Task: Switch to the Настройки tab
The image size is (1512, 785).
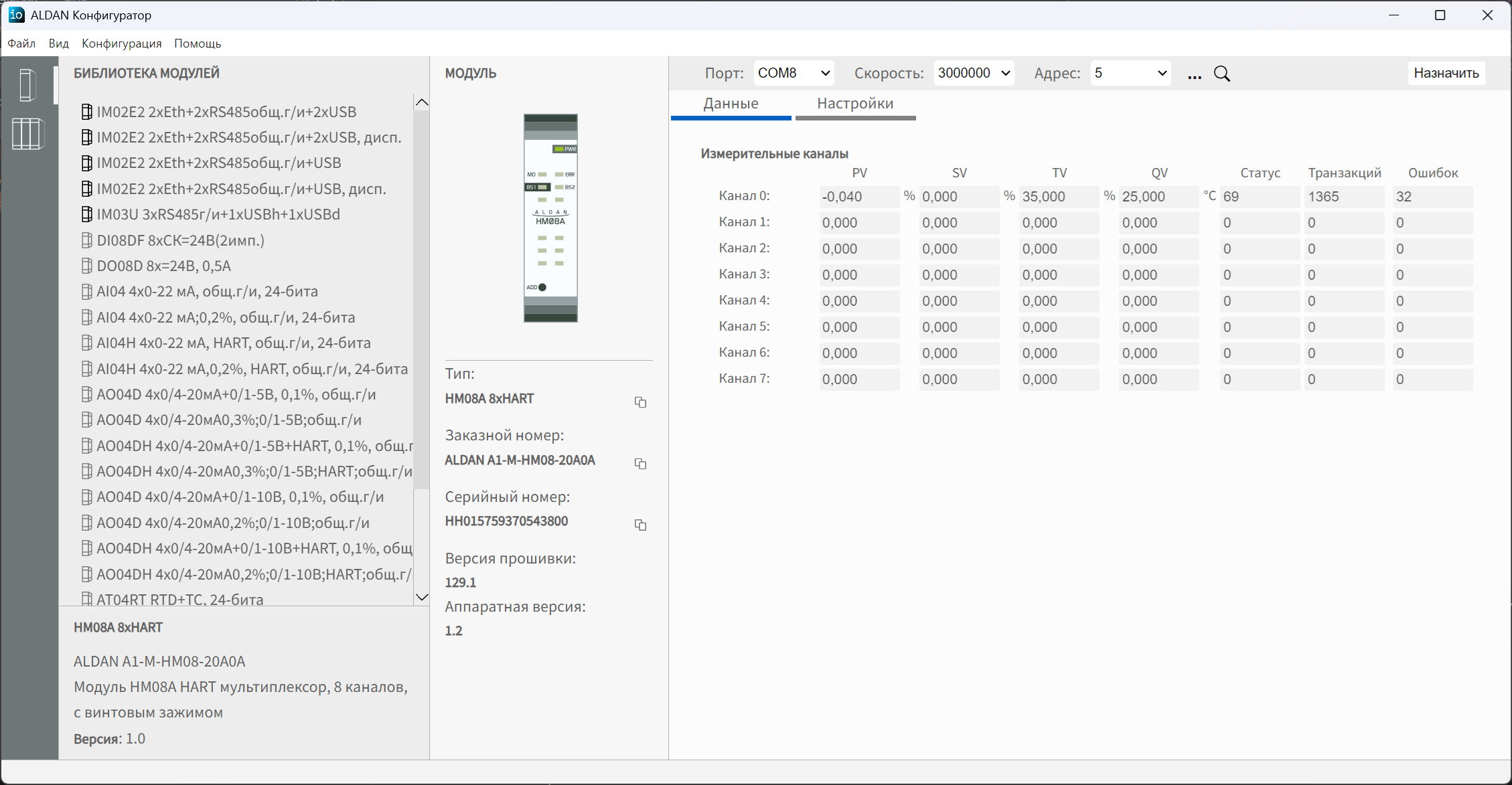Action: [855, 104]
